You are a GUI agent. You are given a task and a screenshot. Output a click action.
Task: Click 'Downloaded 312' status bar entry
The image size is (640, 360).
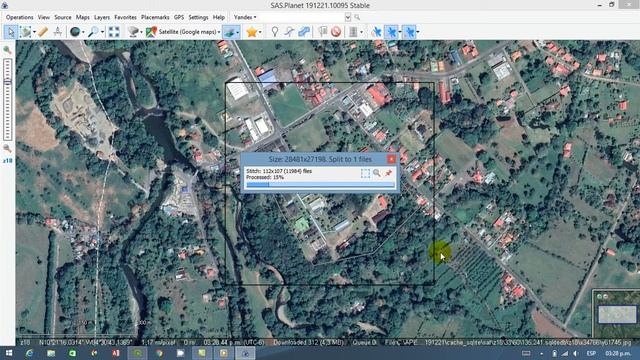[309, 342]
